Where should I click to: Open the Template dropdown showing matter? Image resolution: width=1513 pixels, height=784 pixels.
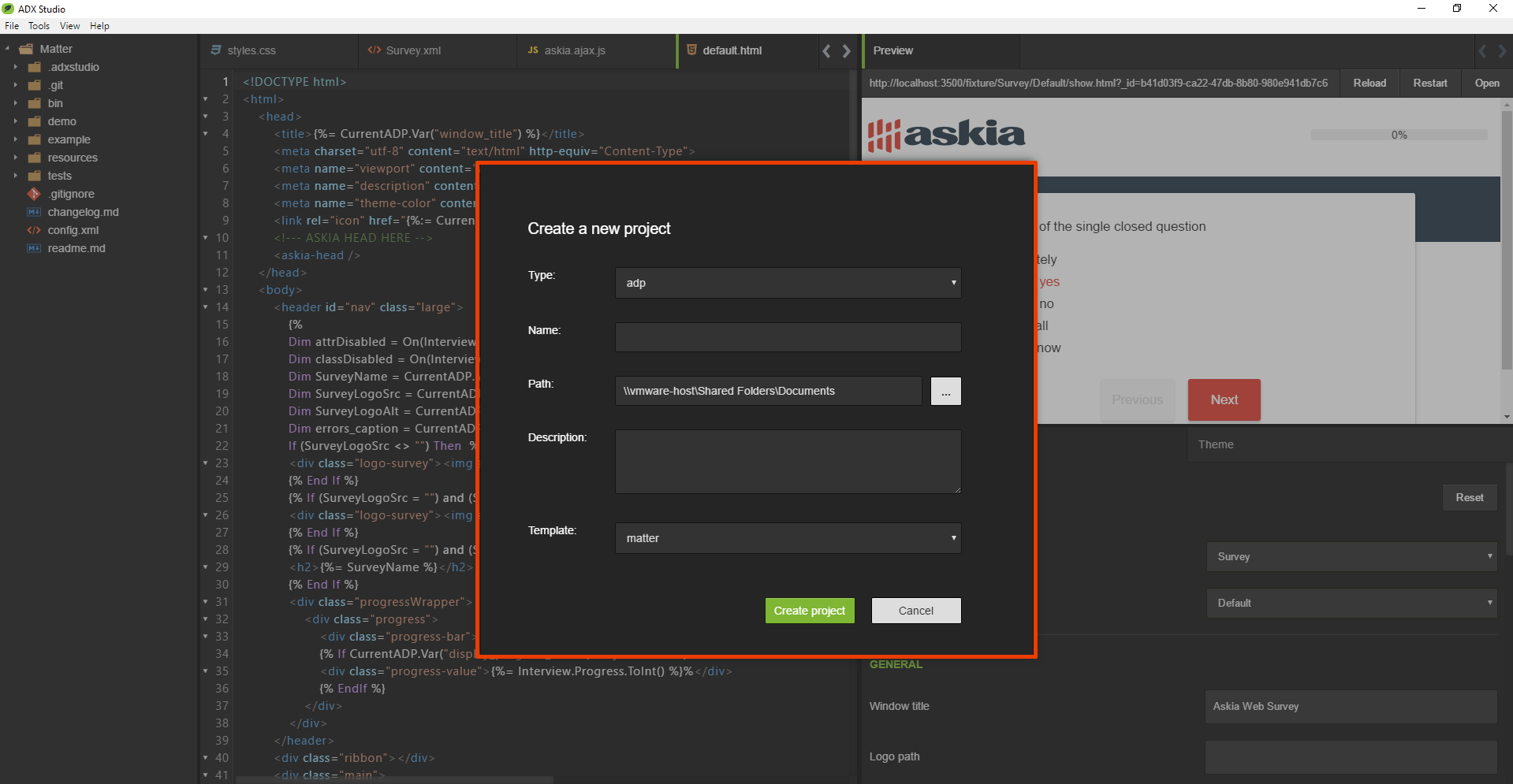click(788, 538)
